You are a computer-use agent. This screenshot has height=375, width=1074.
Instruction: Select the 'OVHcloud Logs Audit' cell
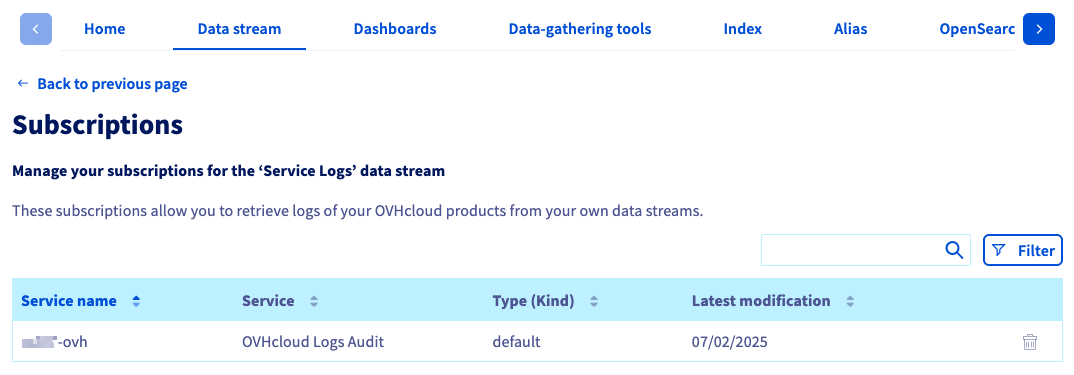(313, 341)
